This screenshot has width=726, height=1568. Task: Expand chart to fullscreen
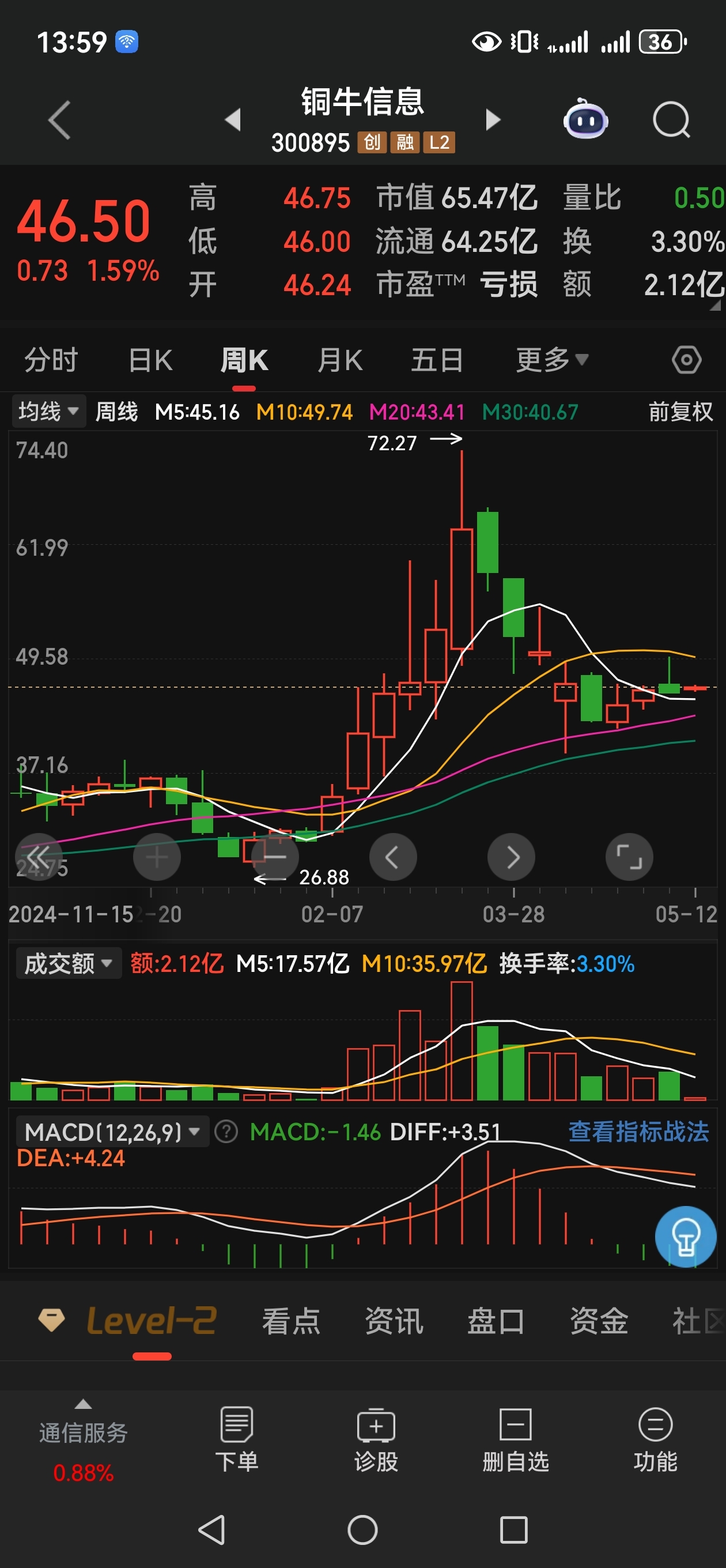pos(629,857)
